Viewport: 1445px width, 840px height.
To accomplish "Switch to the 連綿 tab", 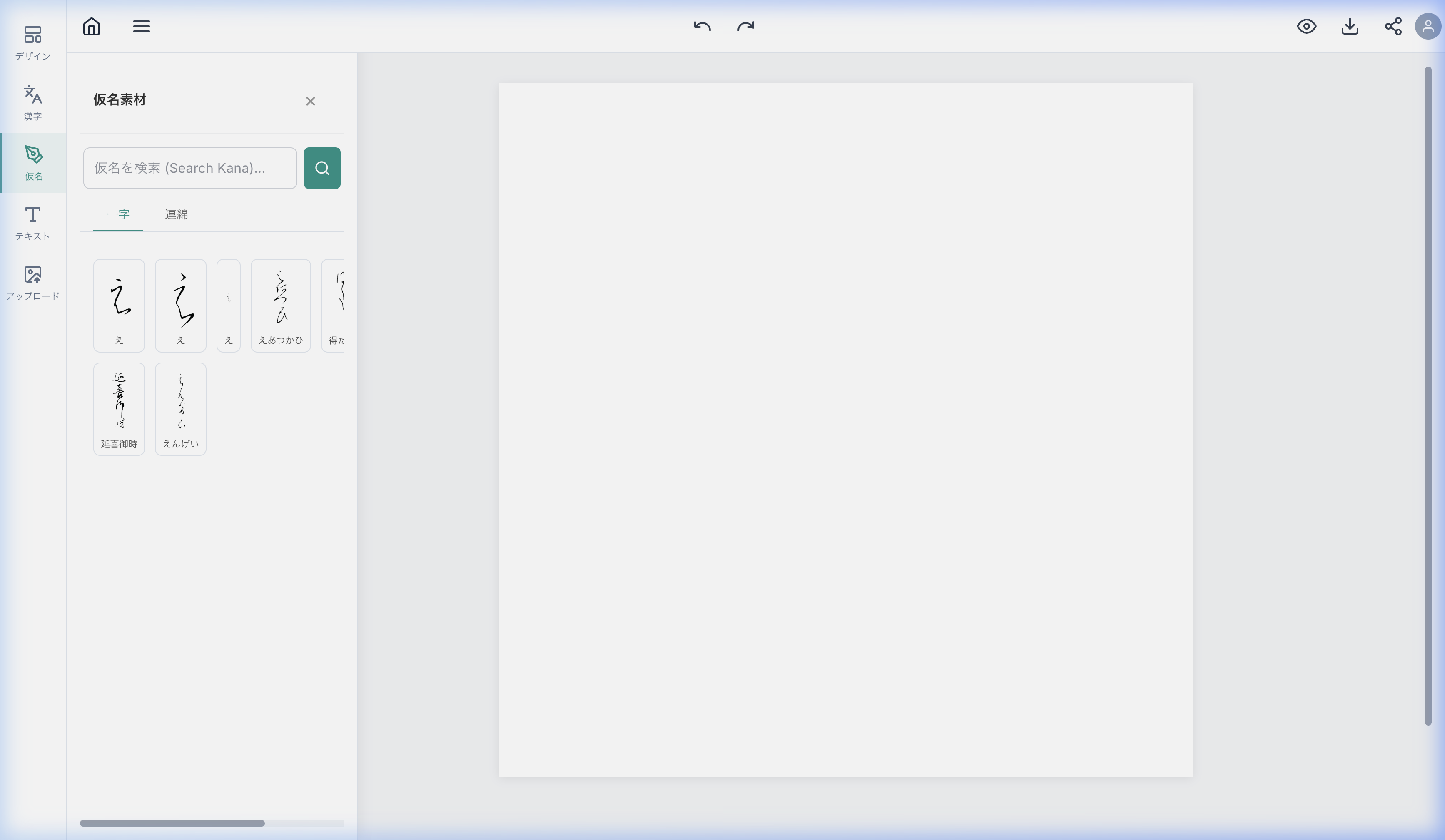I will point(176,214).
